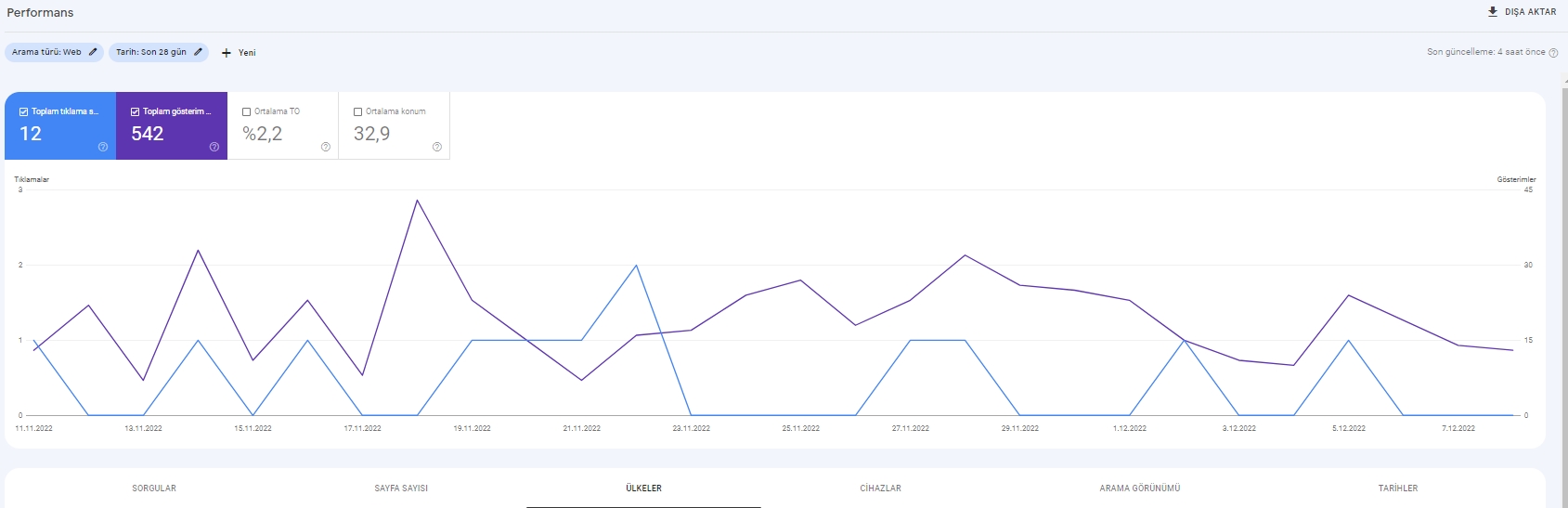This screenshot has height=508, width=1568.
Task: Click the DIŞA AKTAR export button
Action: tap(1522, 12)
